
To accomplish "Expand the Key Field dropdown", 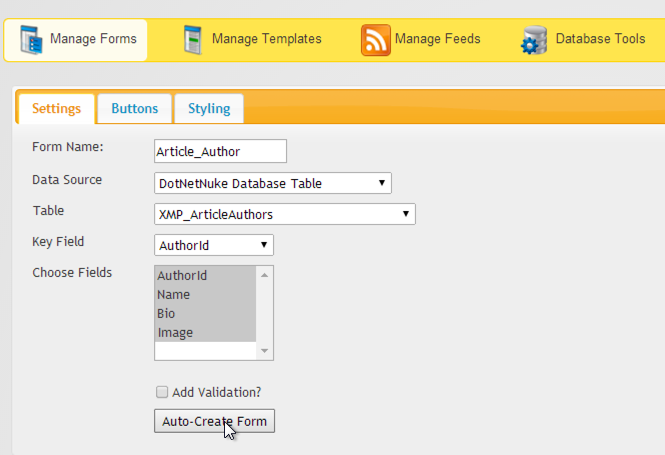I will pos(214,245).
